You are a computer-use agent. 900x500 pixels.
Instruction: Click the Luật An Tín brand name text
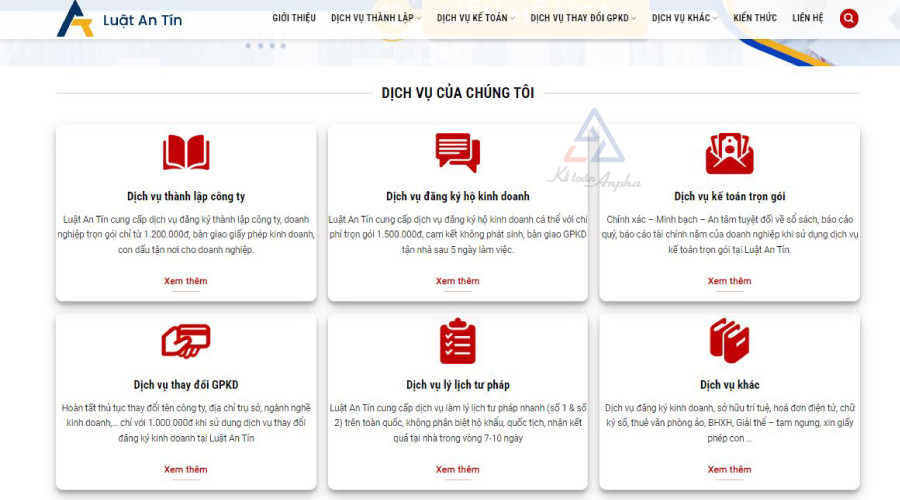(x=142, y=20)
